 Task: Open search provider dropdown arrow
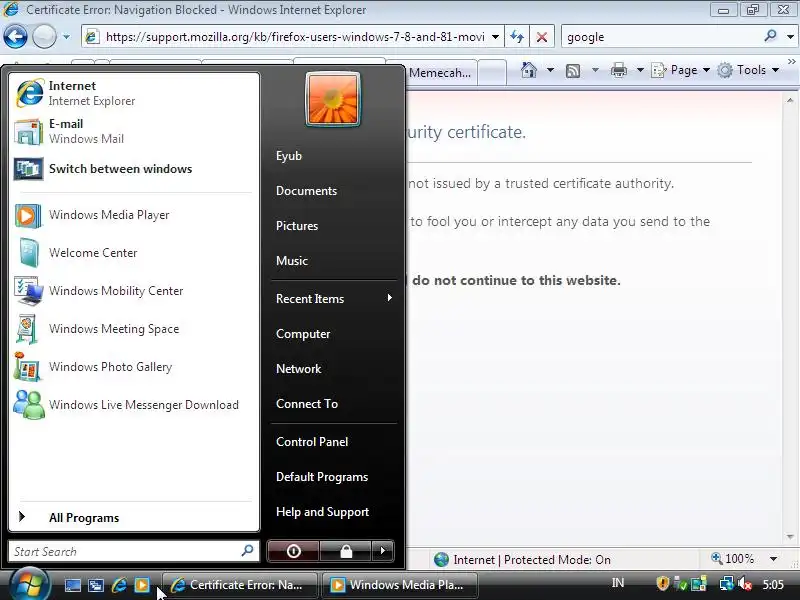(x=790, y=37)
